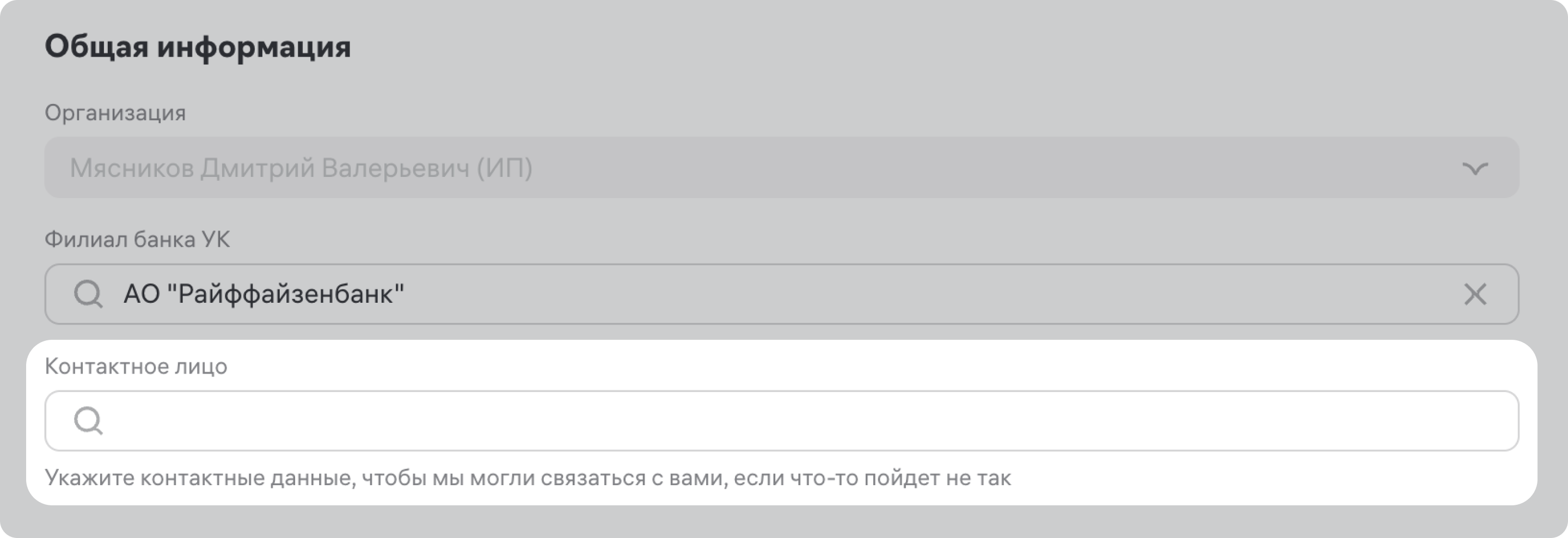Click the Контактное лицо label

(136, 366)
